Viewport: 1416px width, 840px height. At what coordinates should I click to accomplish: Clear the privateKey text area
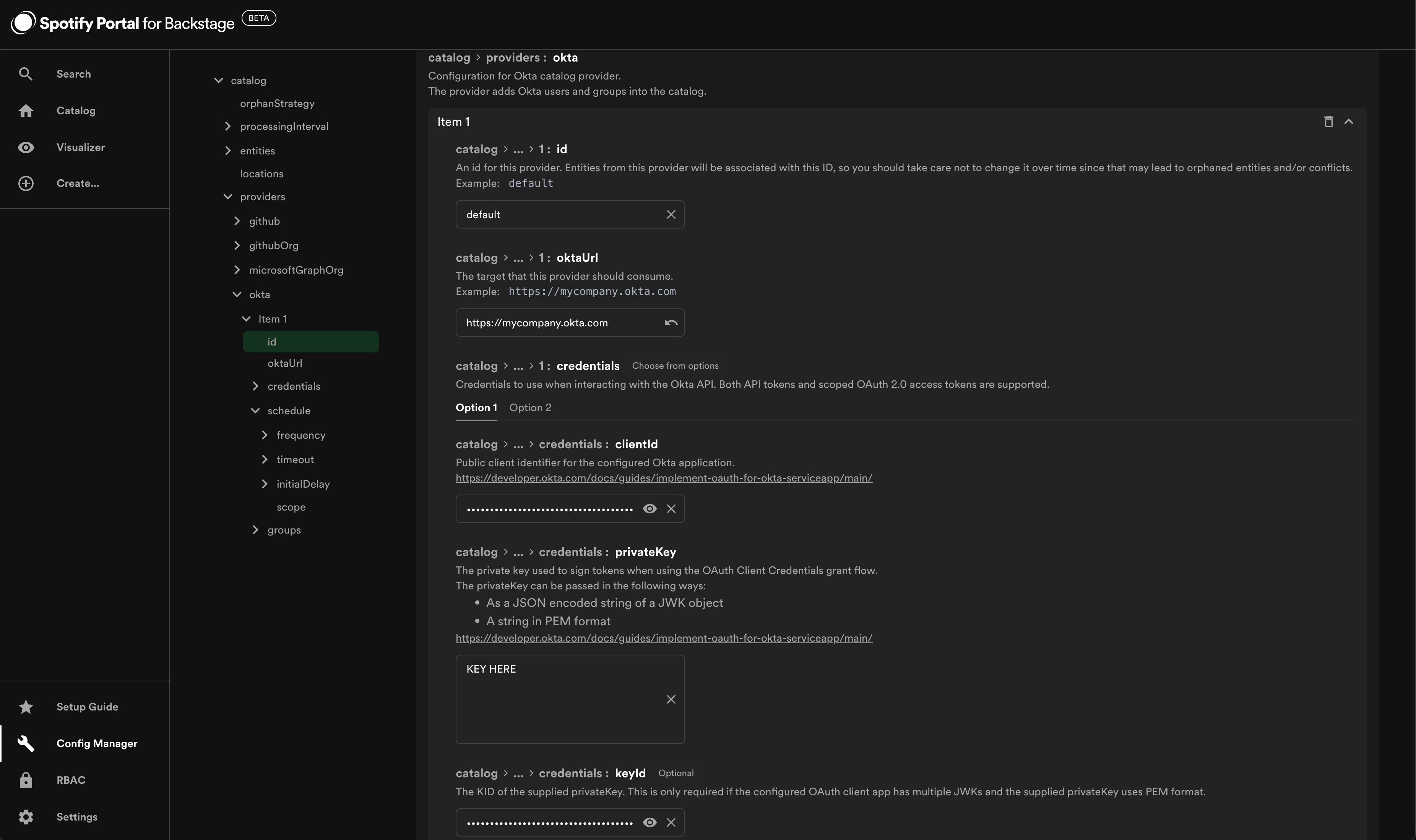pos(671,700)
